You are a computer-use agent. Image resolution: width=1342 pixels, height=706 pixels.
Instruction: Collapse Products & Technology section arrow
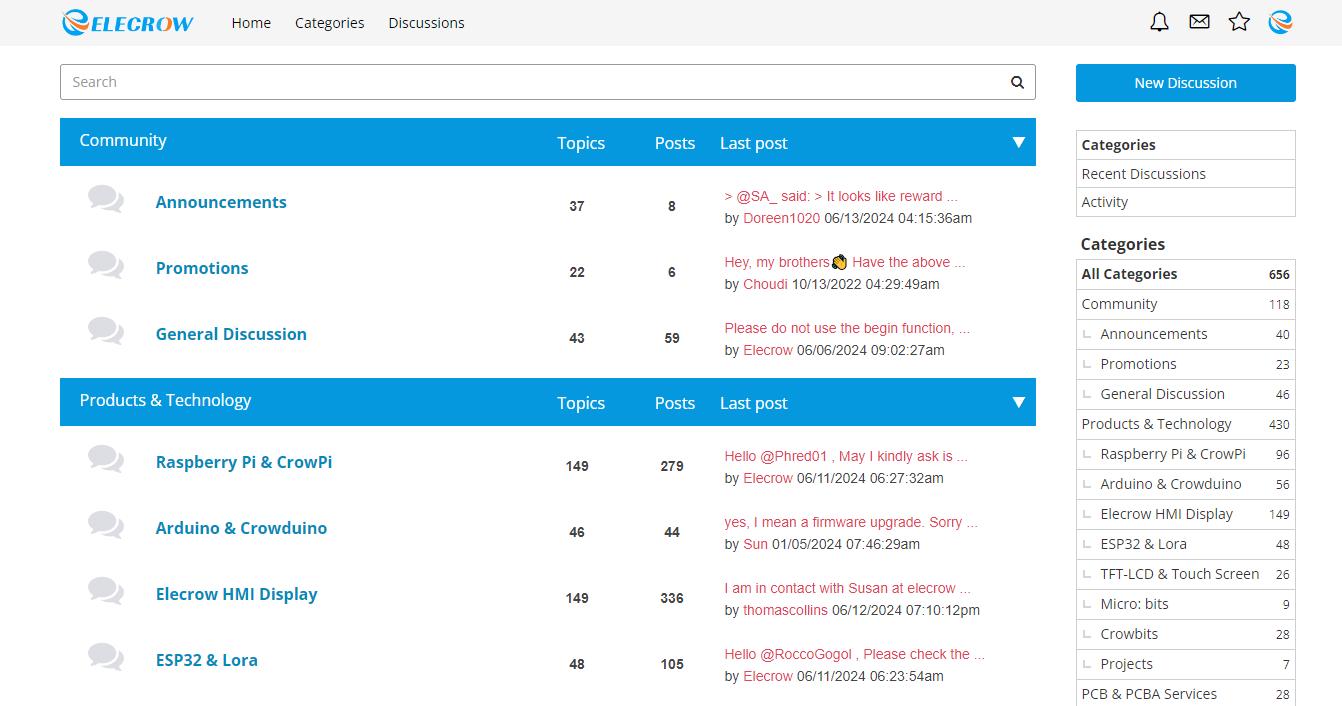point(1018,402)
